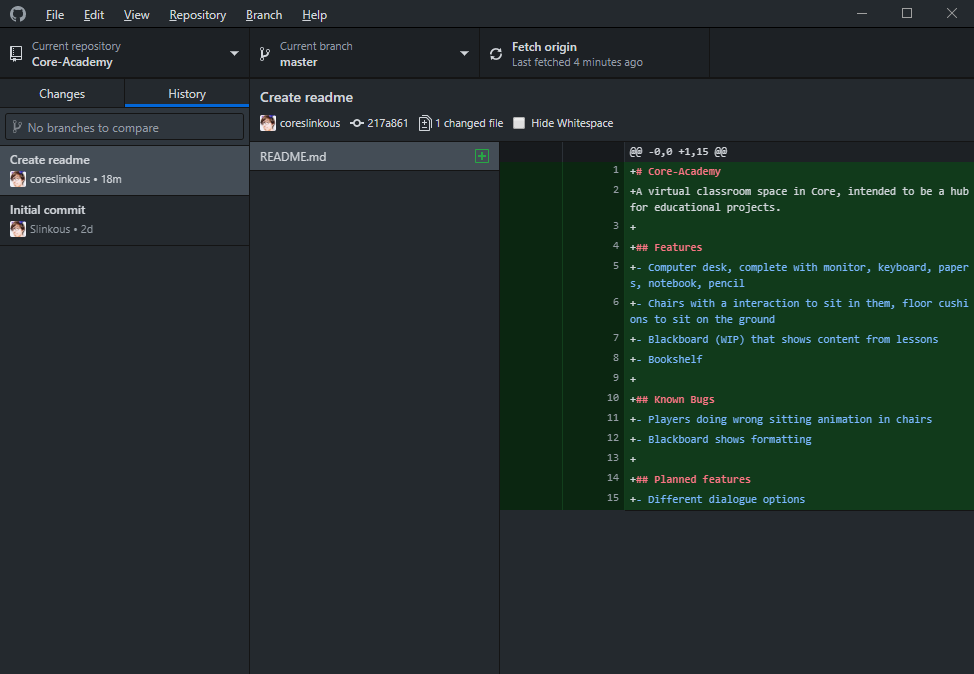Click the changed file icon beside 1 changed file

(x=424, y=122)
